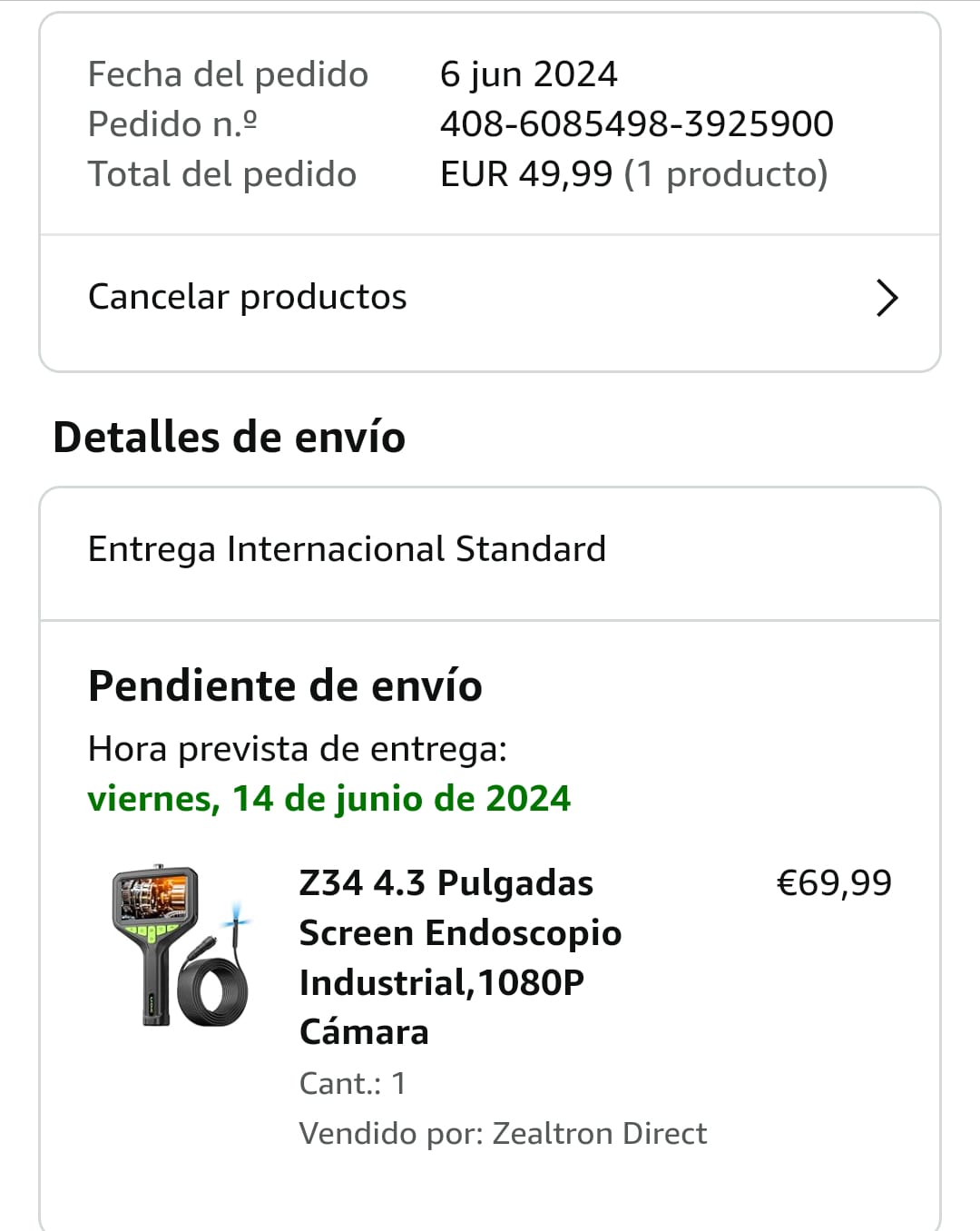The height and width of the screenshot is (1231, 980).
Task: Open the Z34 4.3 Pulgadas product title
Action: coord(459,957)
